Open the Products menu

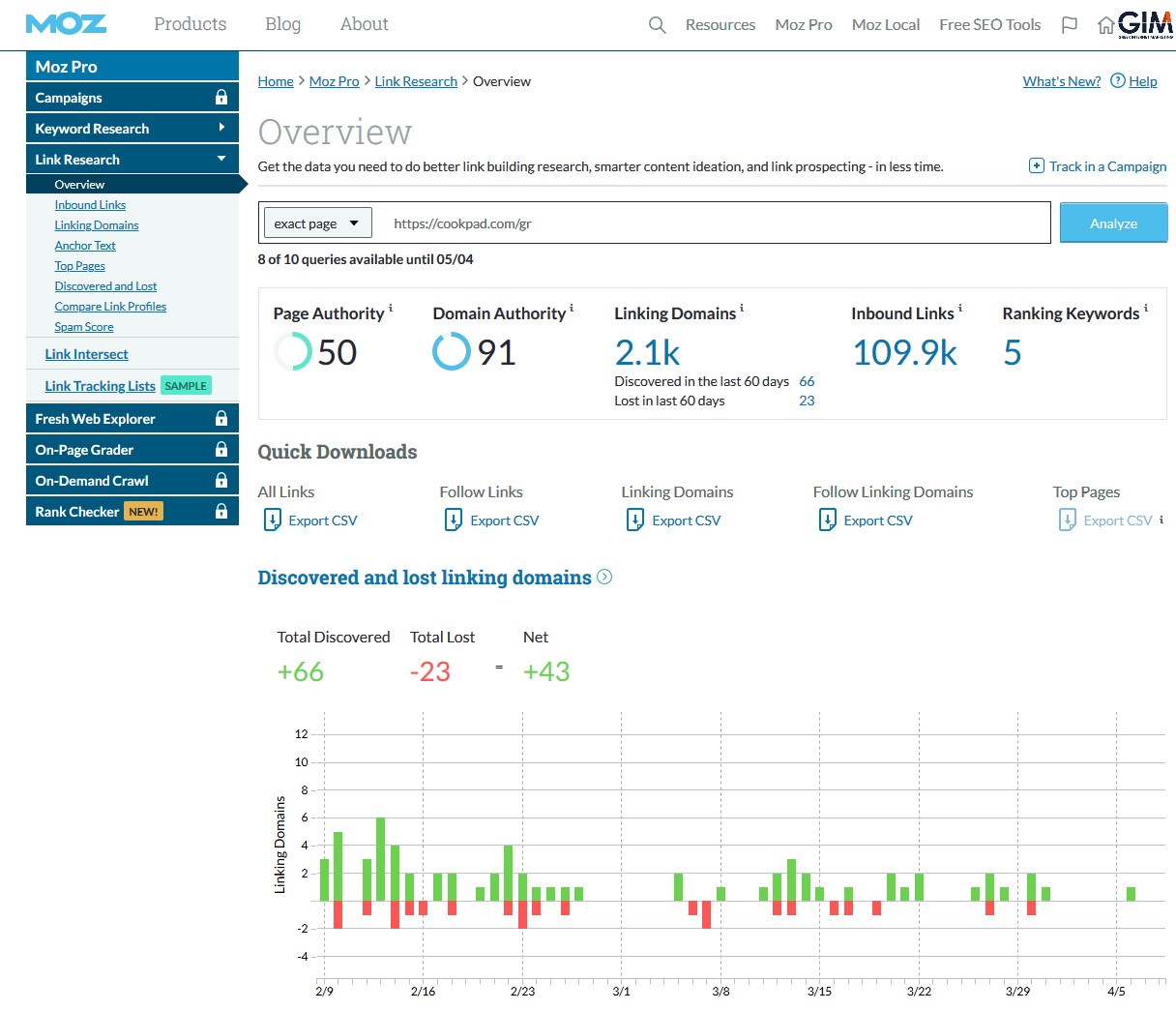click(191, 24)
